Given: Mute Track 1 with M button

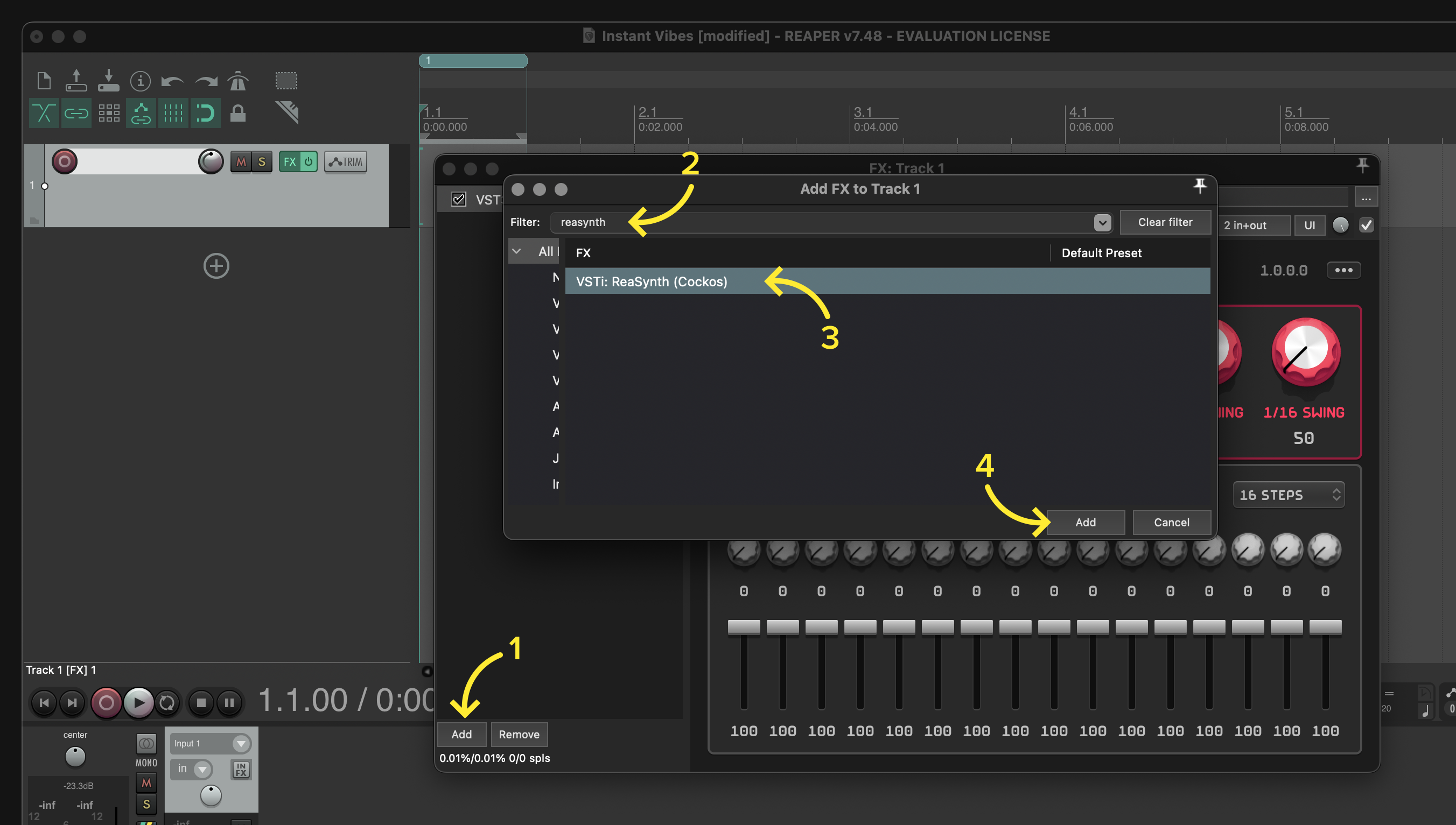Looking at the screenshot, I should (241, 162).
